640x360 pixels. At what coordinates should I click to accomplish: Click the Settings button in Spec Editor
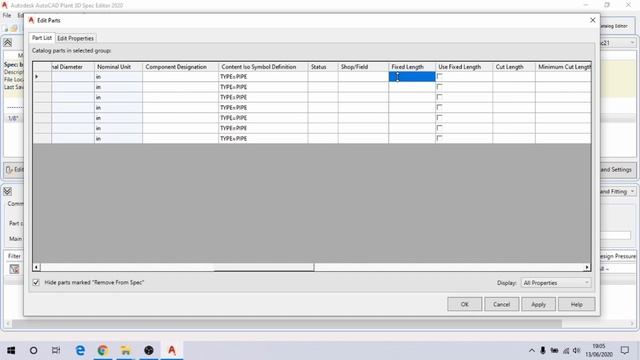[x=618, y=169]
